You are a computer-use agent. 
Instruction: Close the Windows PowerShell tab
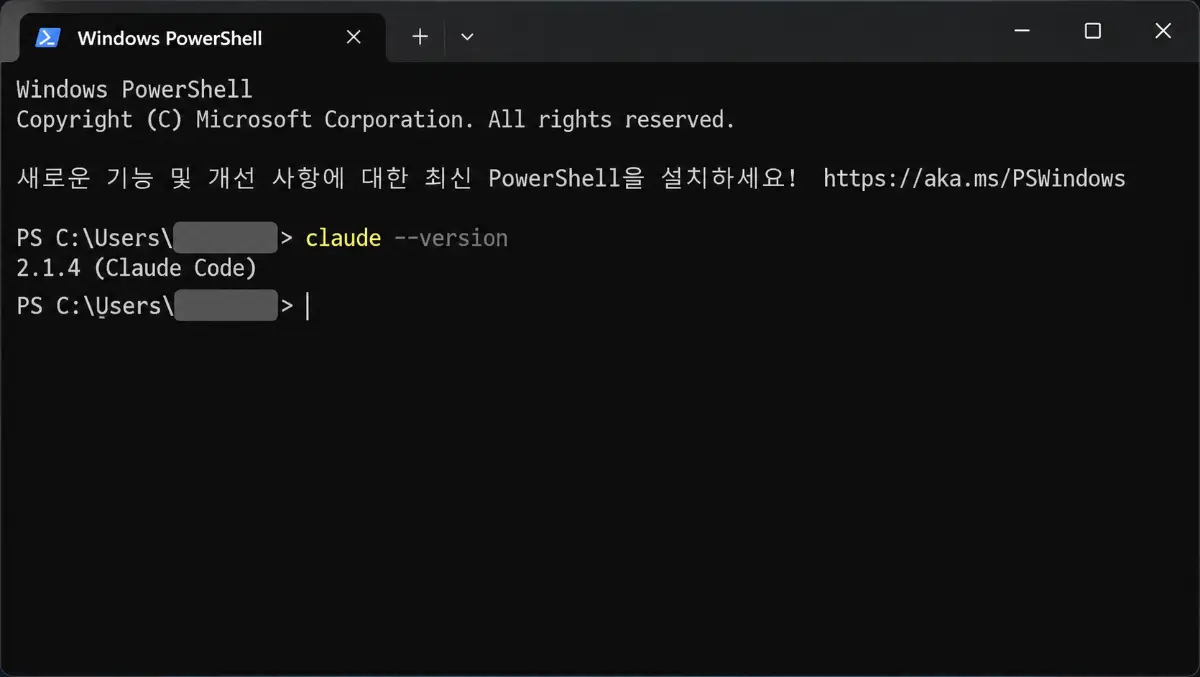point(353,37)
